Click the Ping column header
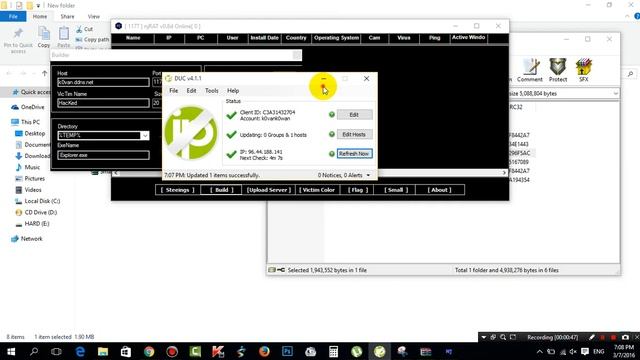The image size is (640, 360). click(434, 38)
